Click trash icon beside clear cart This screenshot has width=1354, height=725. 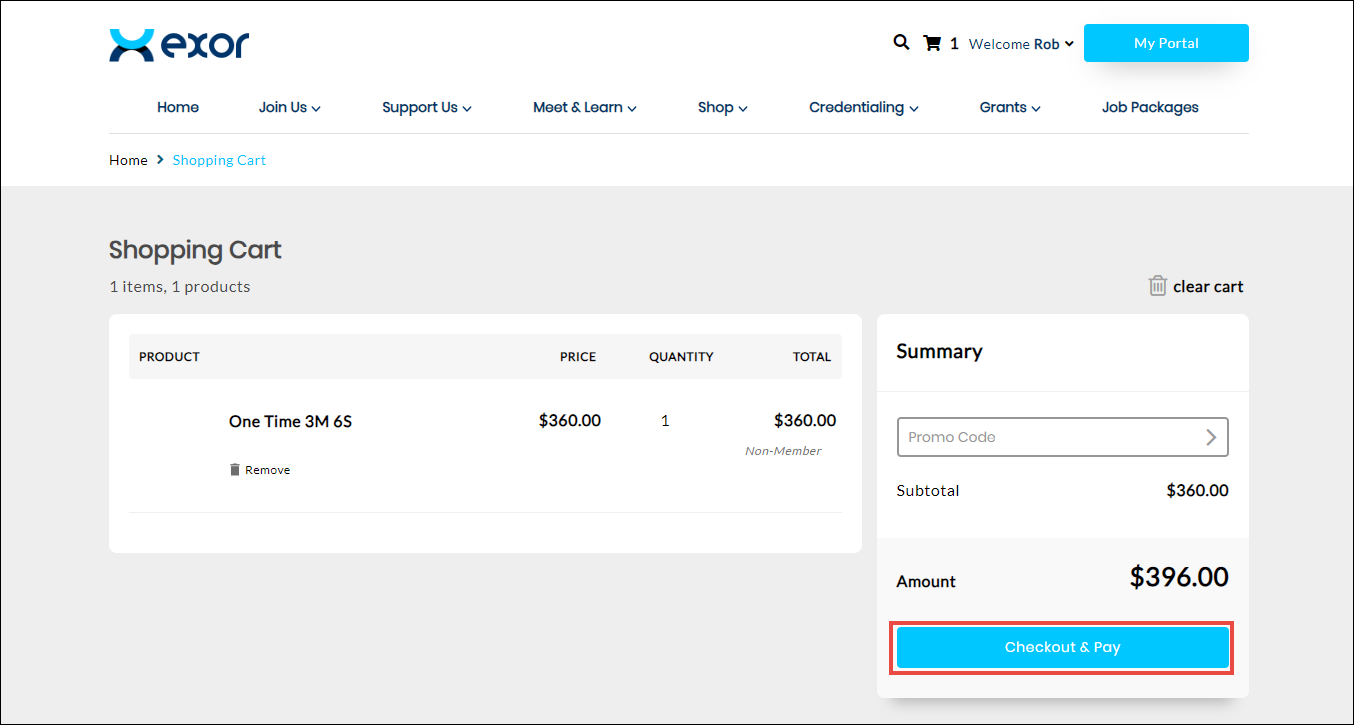(1157, 286)
